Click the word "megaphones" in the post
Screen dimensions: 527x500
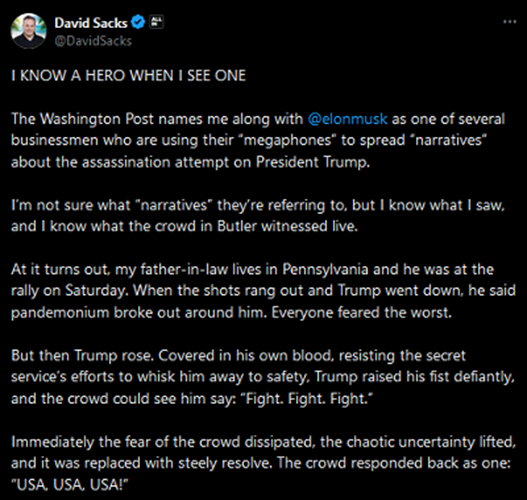[x=287, y=140]
